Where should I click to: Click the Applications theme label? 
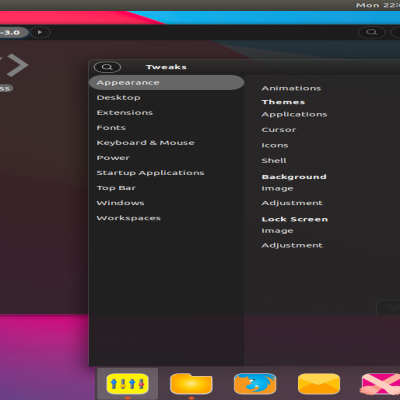pyautogui.click(x=294, y=114)
